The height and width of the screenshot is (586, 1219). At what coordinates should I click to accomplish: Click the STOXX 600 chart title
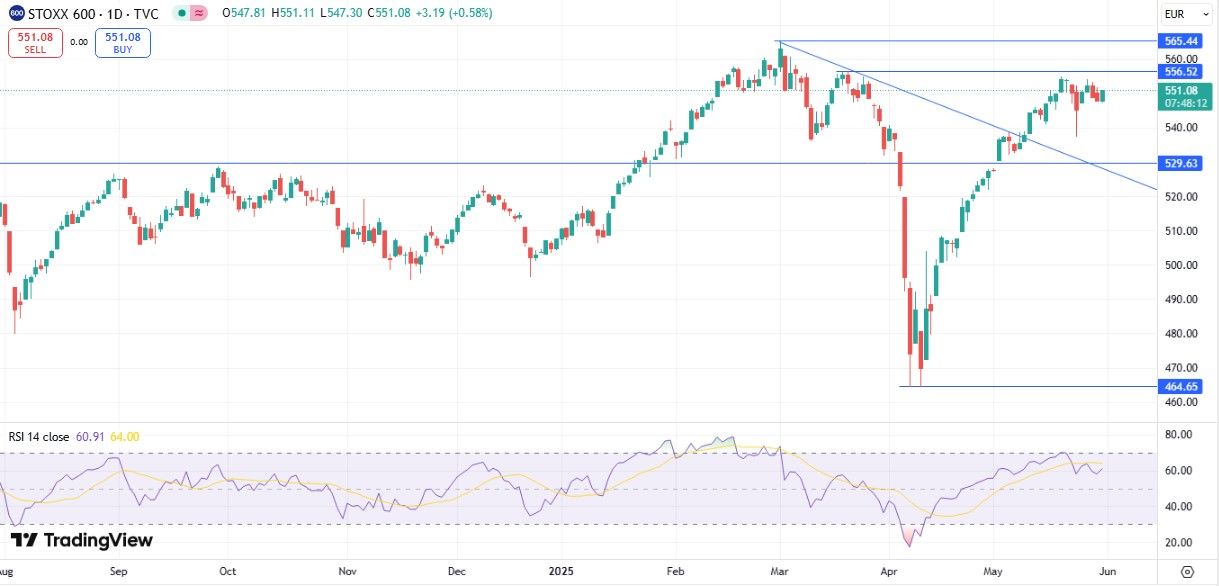(95, 13)
